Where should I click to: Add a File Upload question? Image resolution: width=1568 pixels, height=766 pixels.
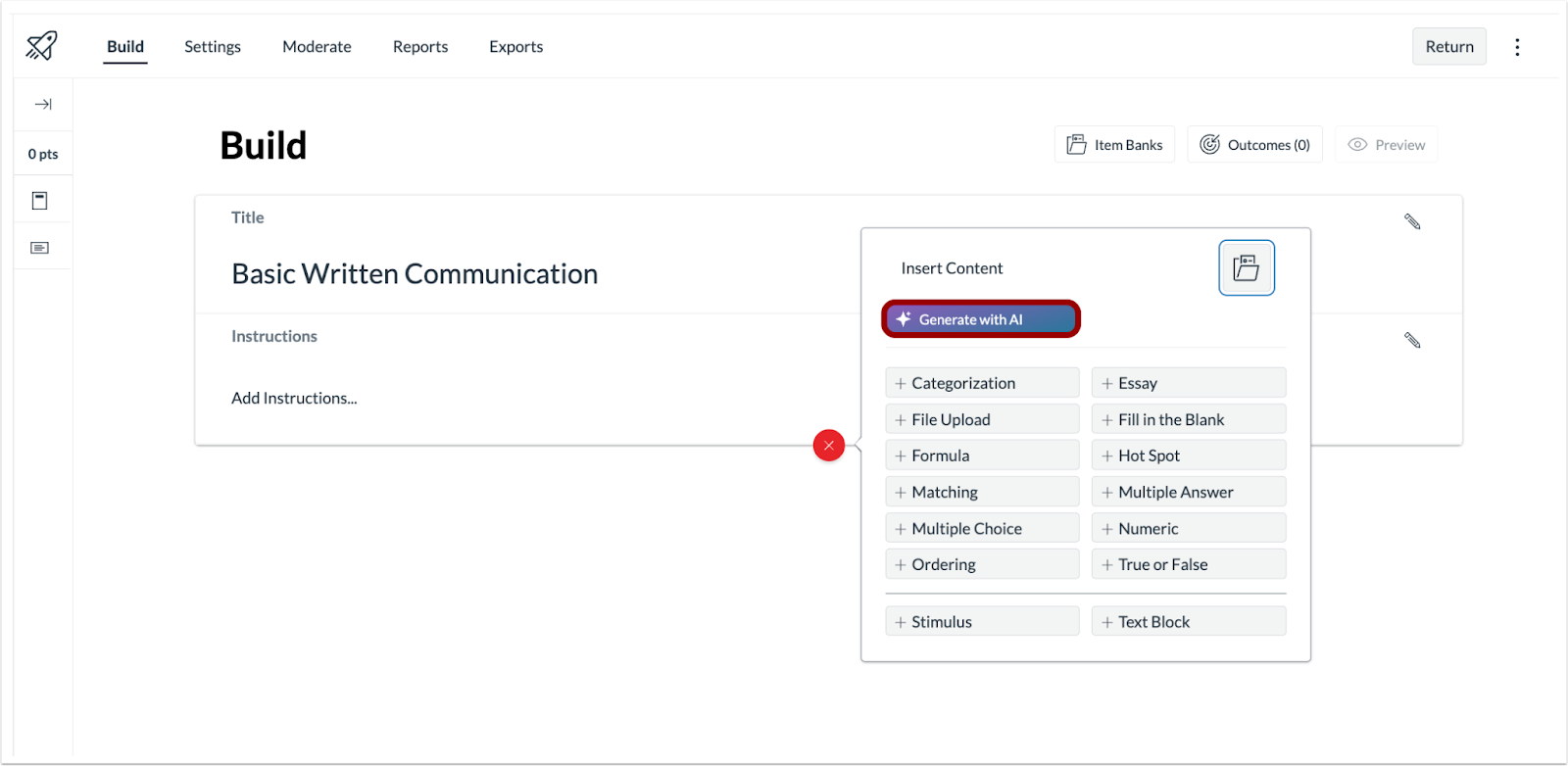tap(982, 419)
